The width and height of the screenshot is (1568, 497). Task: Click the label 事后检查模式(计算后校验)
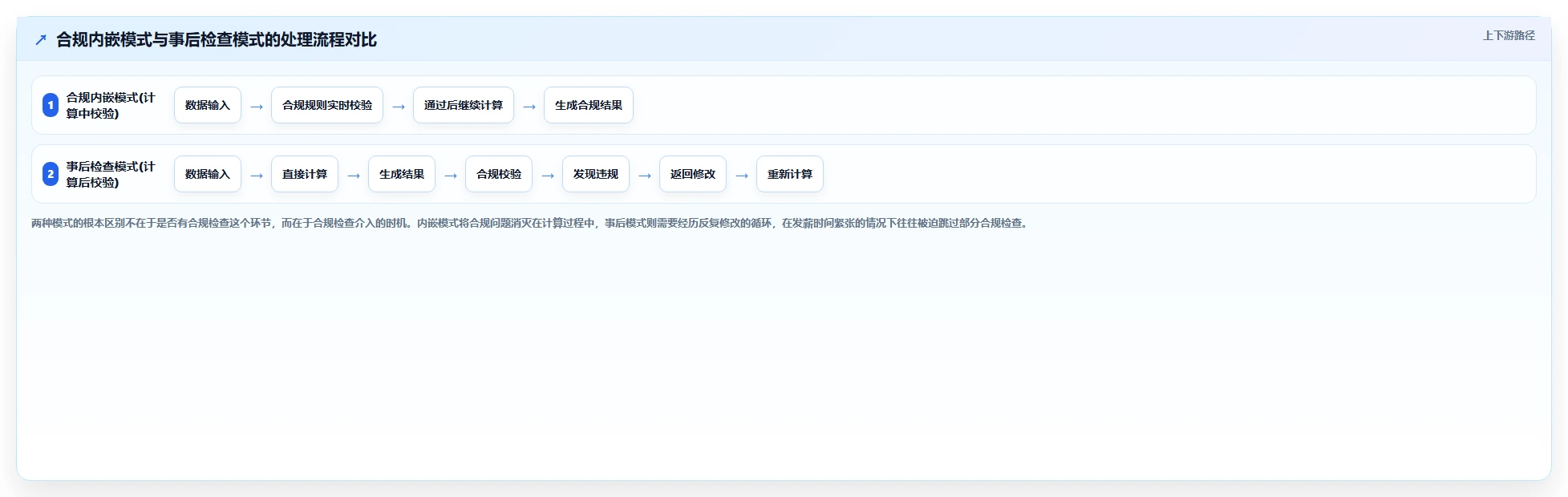coord(111,174)
